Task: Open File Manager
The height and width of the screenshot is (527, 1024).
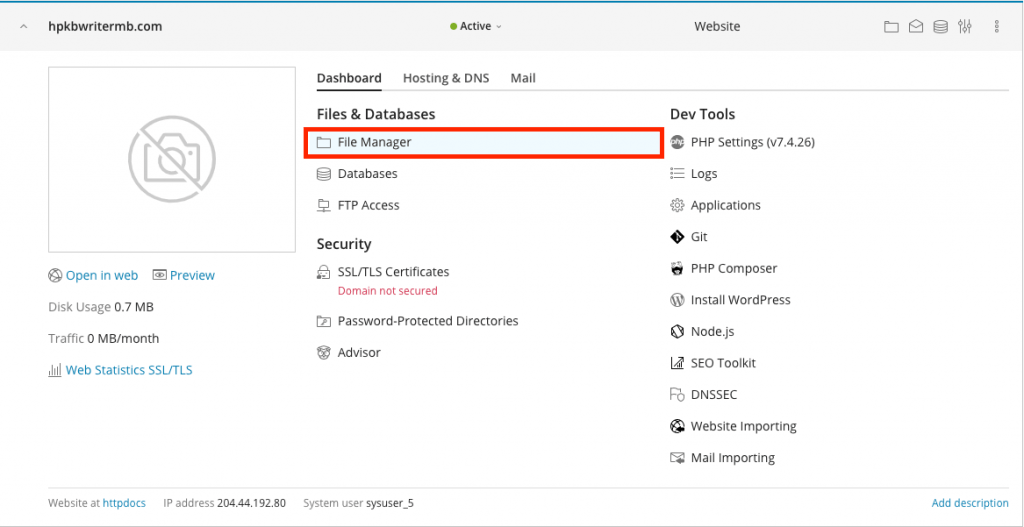Action: 374,143
